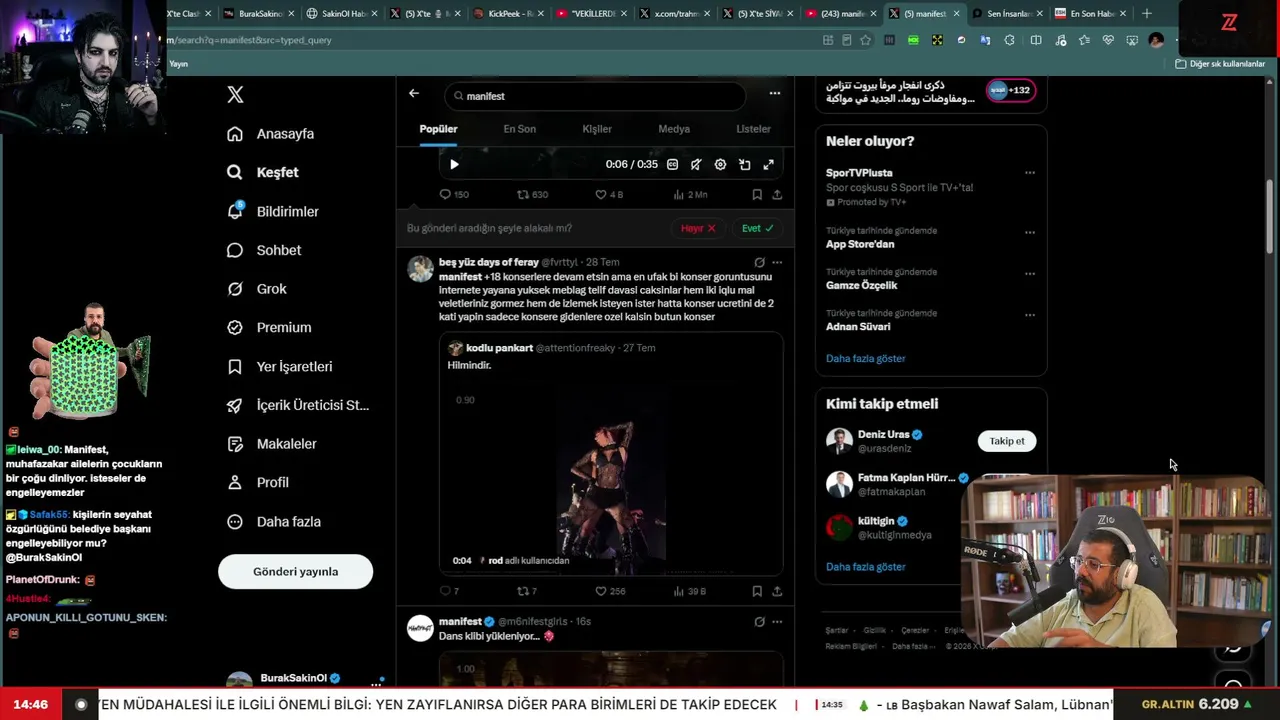View analytics showing 39 B views
This screenshot has width=1280, height=720.
(x=690, y=591)
